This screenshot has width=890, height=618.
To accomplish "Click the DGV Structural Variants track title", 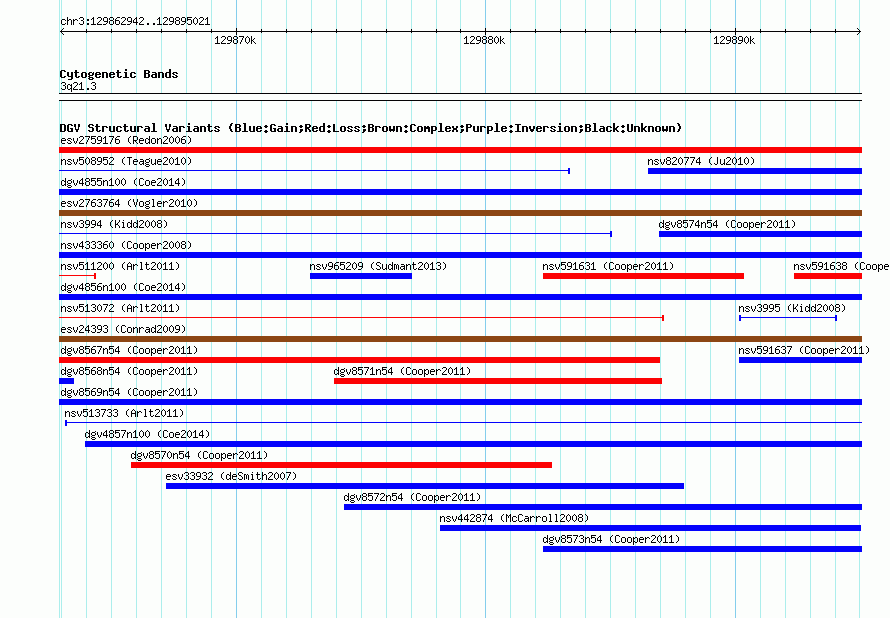I will [x=371, y=128].
